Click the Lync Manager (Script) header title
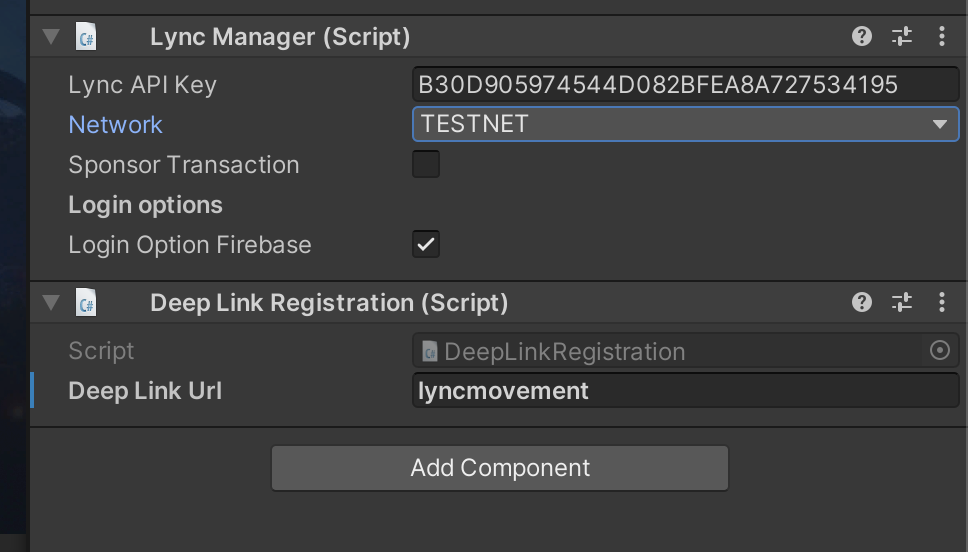The image size is (968, 552). [280, 37]
